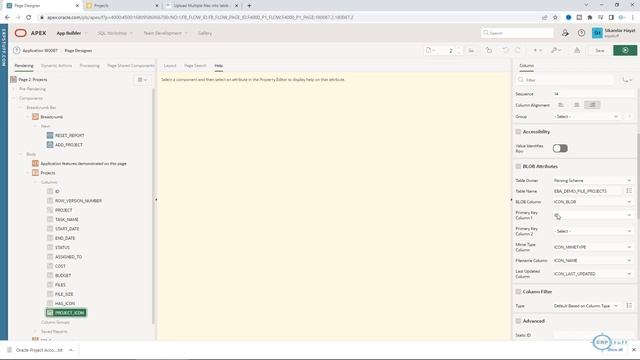Toggle Value Identifies Row switch

coord(560,148)
